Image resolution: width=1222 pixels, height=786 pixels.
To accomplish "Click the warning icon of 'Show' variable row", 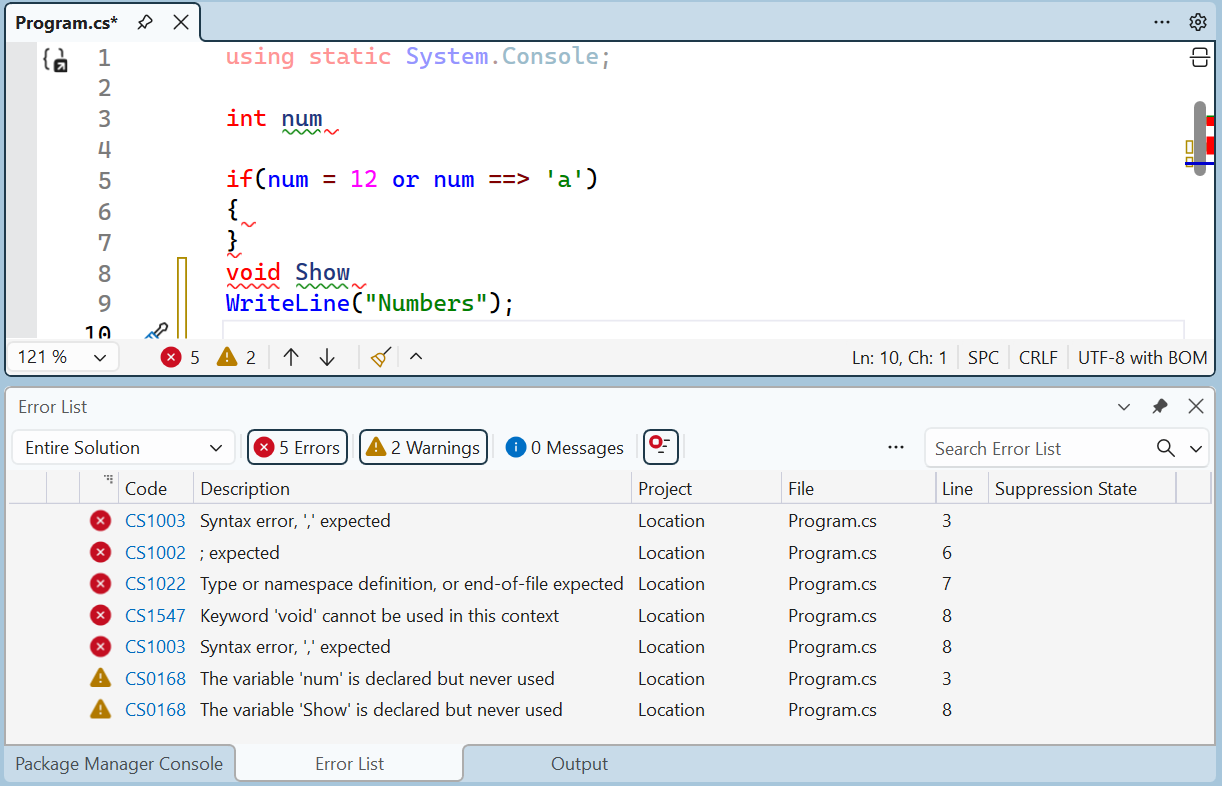I will tap(100, 710).
